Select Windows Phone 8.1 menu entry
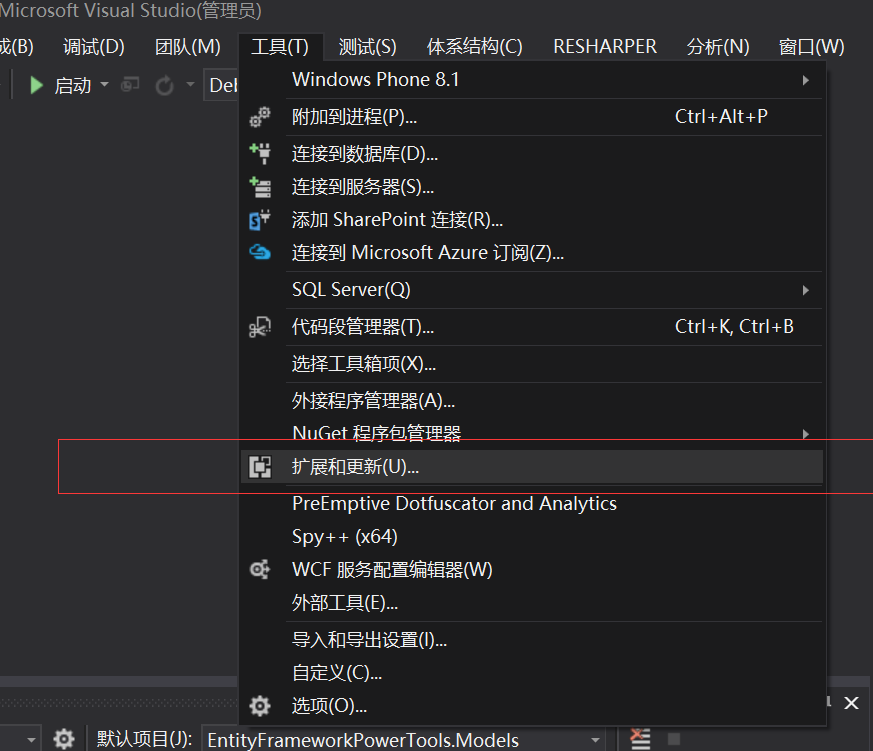 point(532,80)
